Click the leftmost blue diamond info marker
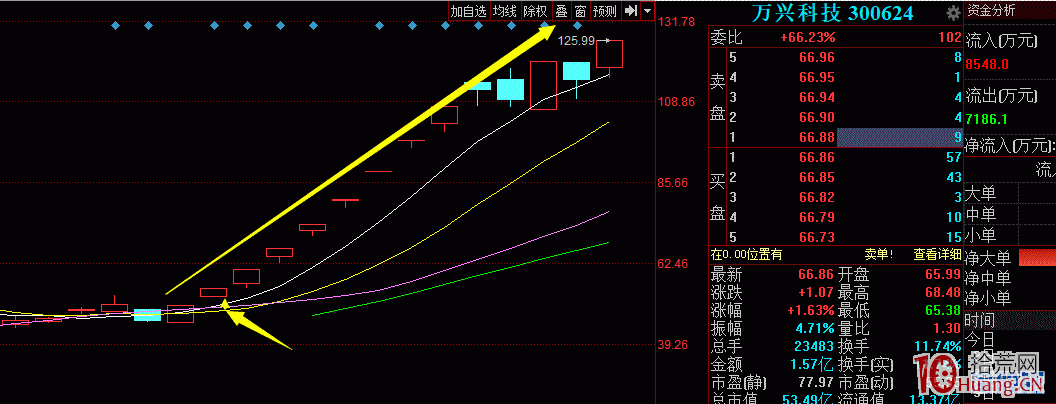The width and height of the screenshot is (1056, 404). point(115,26)
